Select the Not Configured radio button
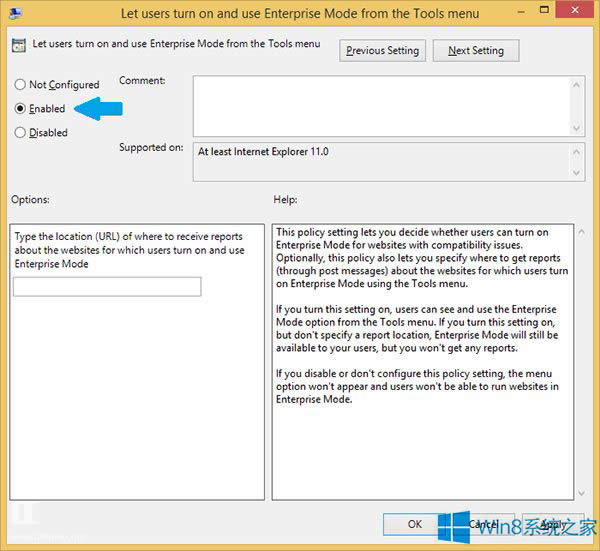 point(20,85)
